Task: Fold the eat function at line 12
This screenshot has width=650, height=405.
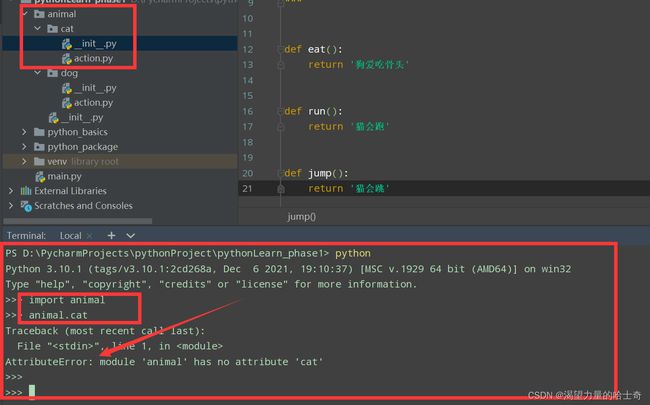Action: (281, 49)
